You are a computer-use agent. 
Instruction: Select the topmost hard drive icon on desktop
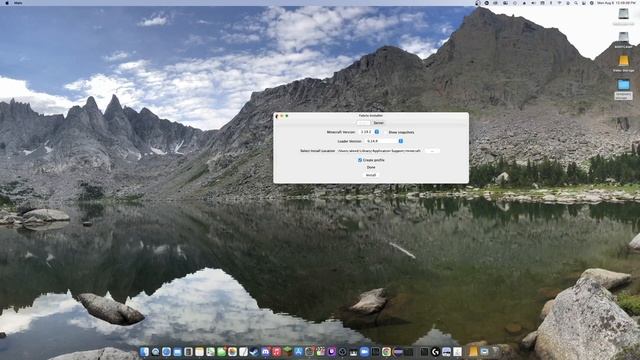coord(623,14)
